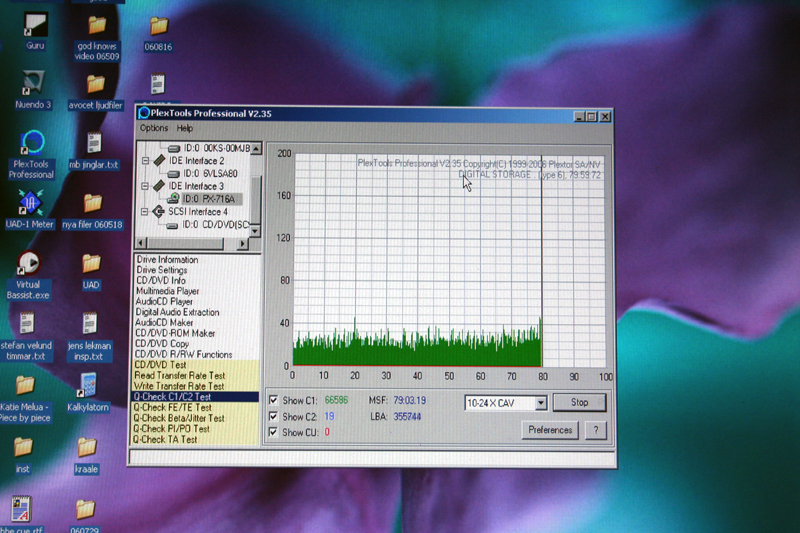
Task: Click the PX-716A drive icon
Action: pos(174,198)
